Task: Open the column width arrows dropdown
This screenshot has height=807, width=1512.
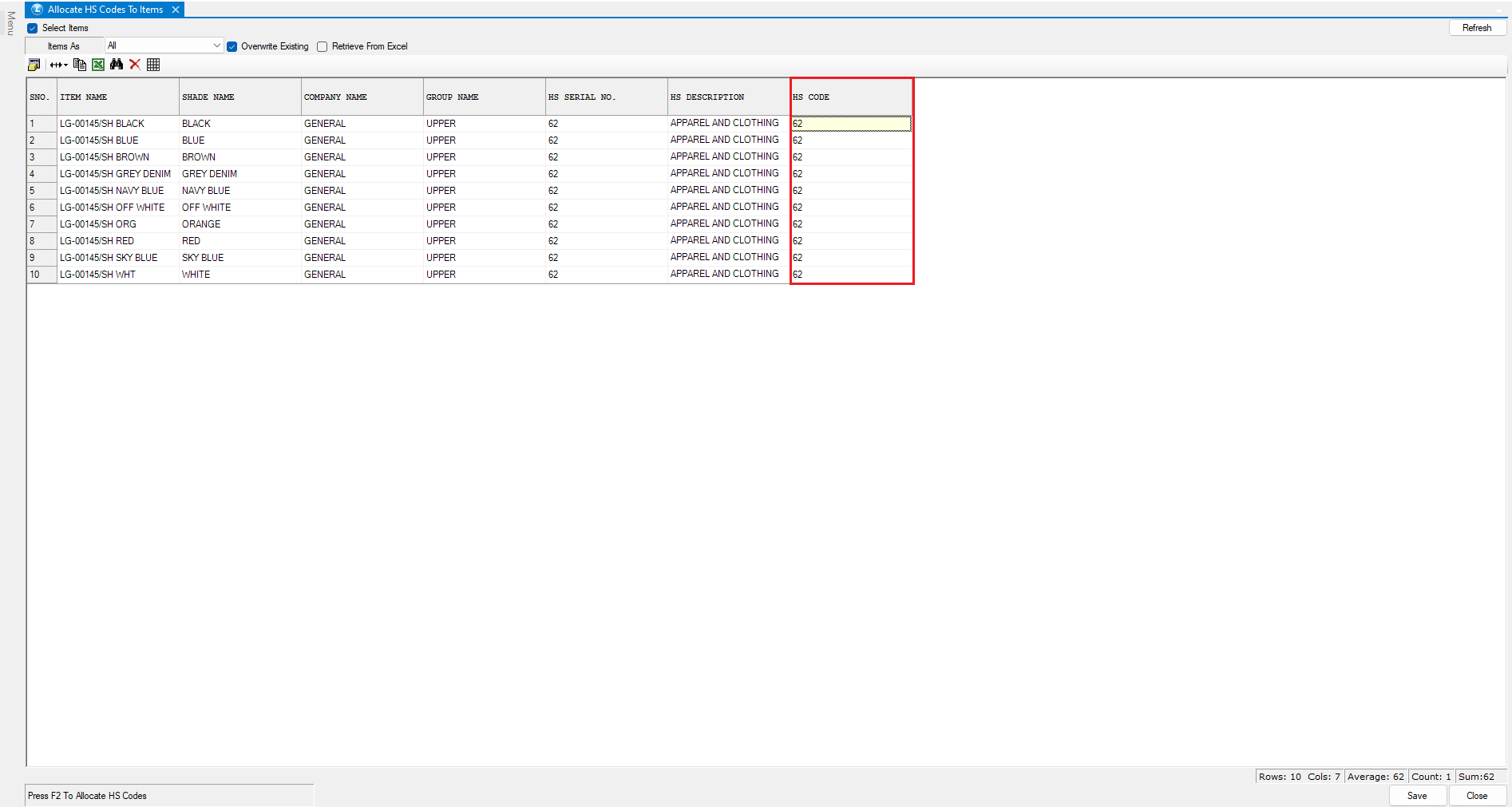Action: click(x=59, y=65)
